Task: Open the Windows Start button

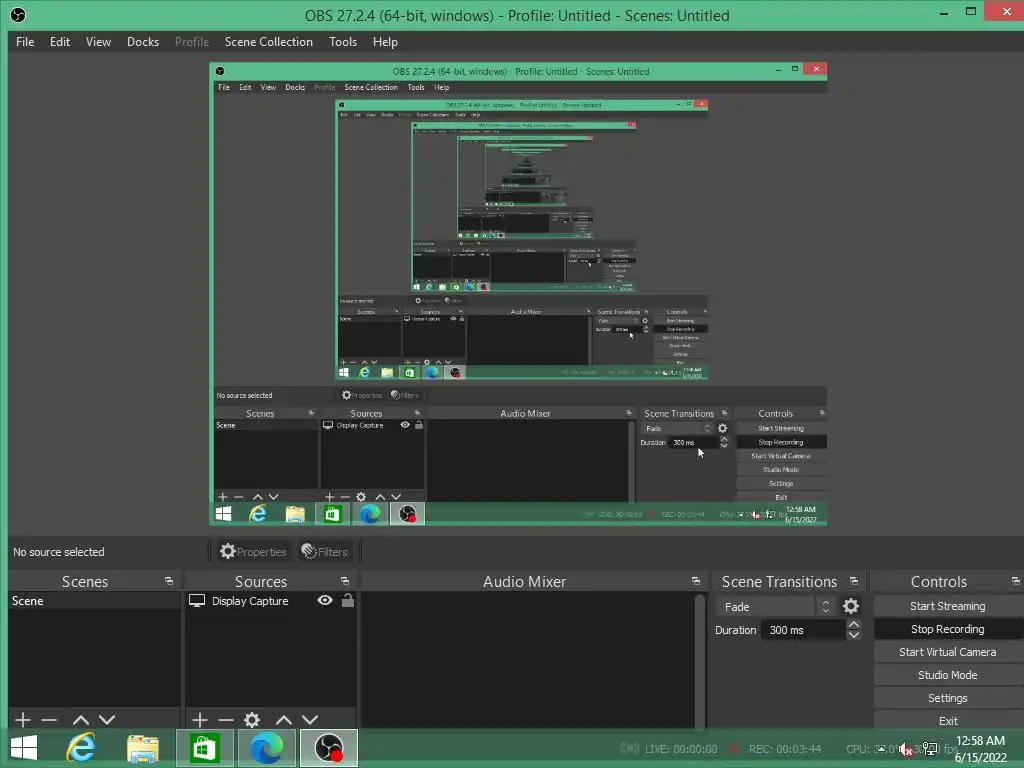Action: 24,748
